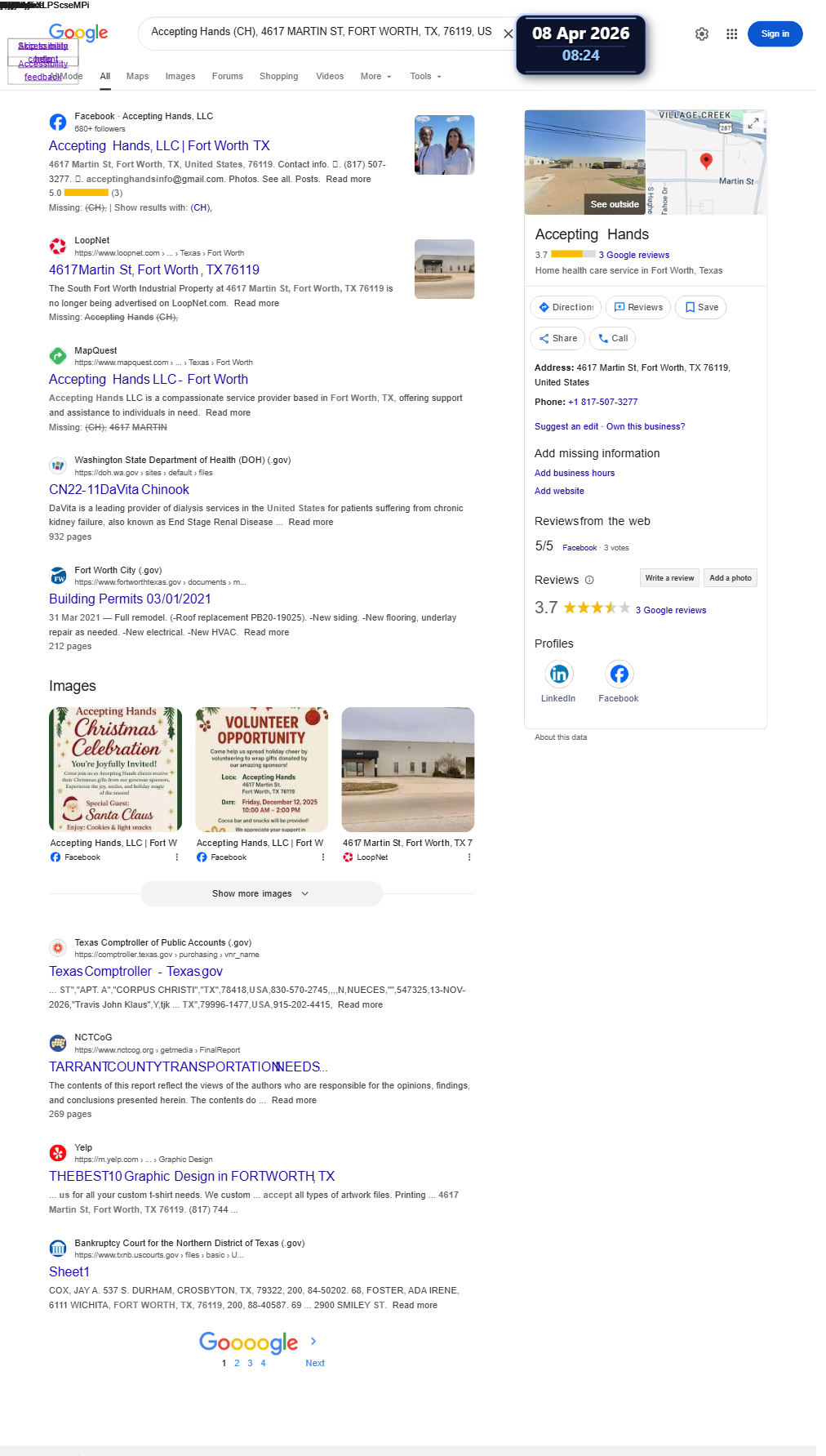Expand the map with the fullscreen icon
This screenshot has width=826, height=1456.
click(754, 122)
